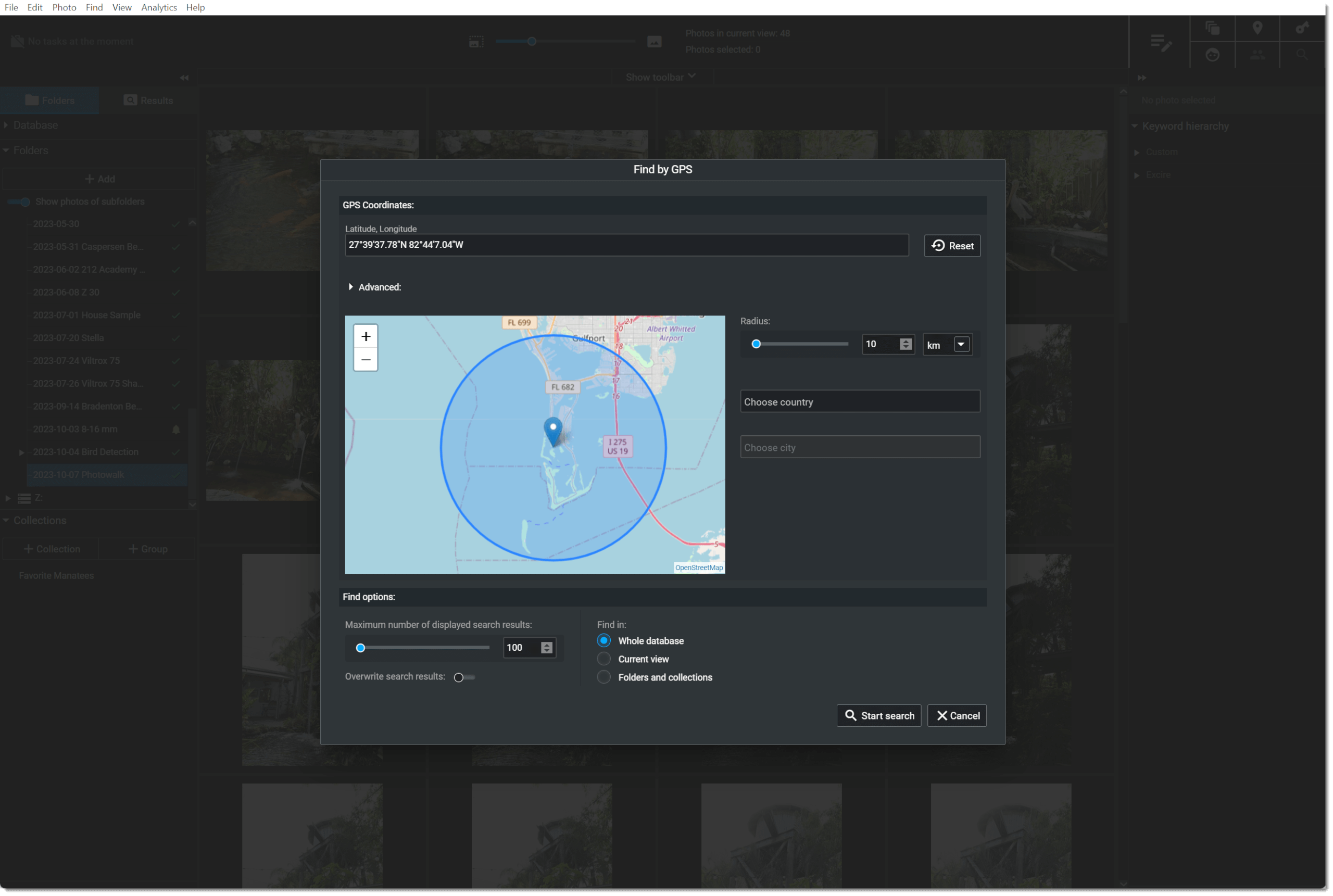1333x896 pixels.
Task: Open the keyword tag panel icon
Action: [x=1302, y=28]
